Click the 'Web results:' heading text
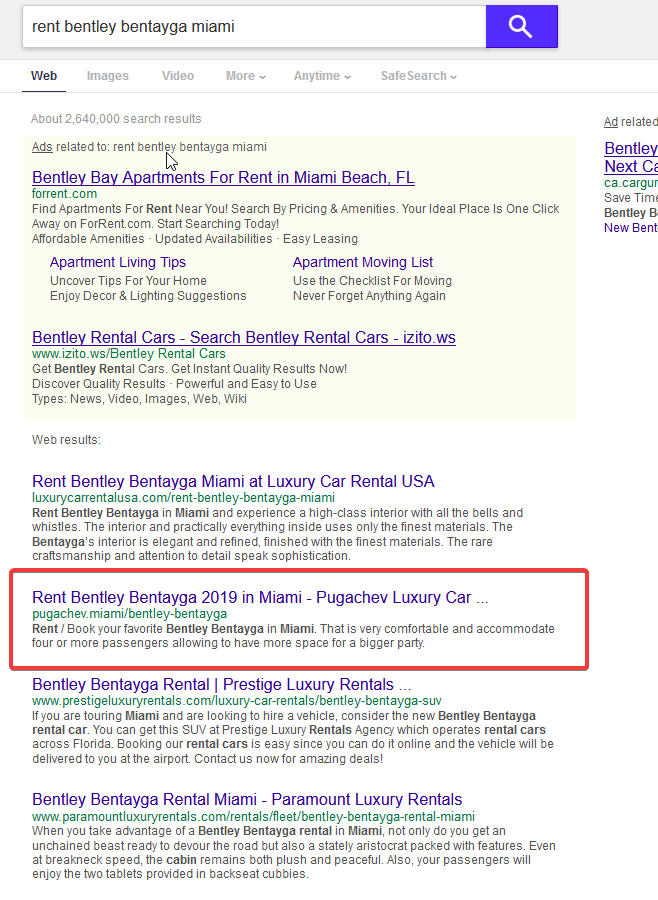Screen dimensions: 658x900 [66, 440]
